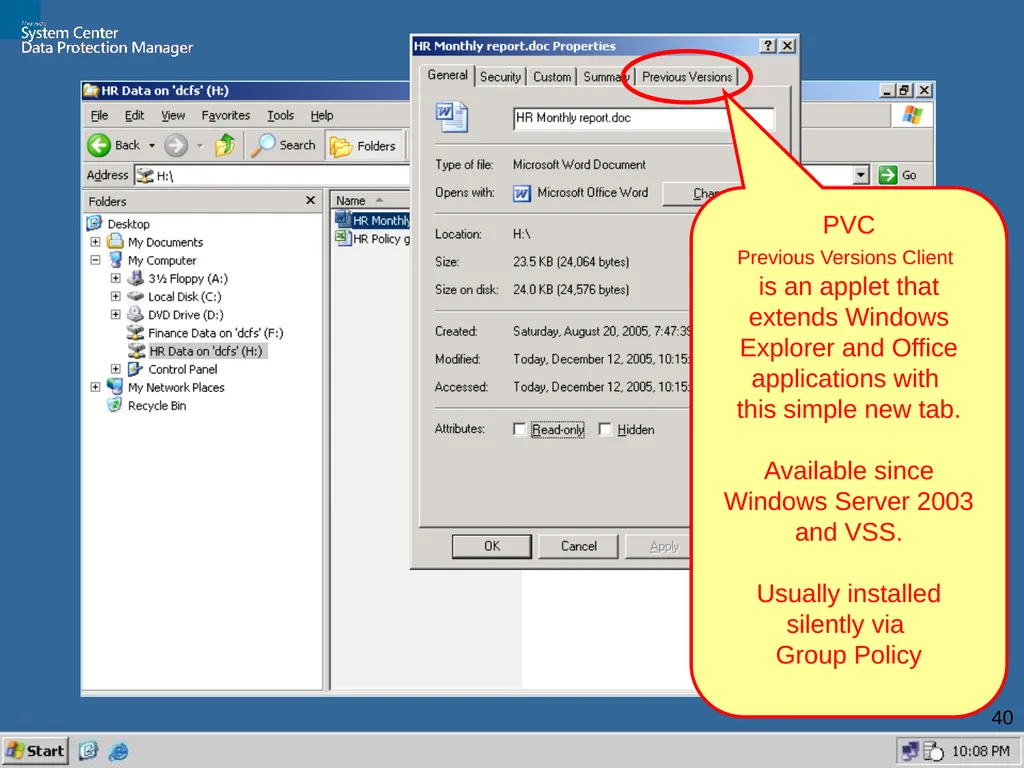Open the File menu in Explorer

(99, 116)
